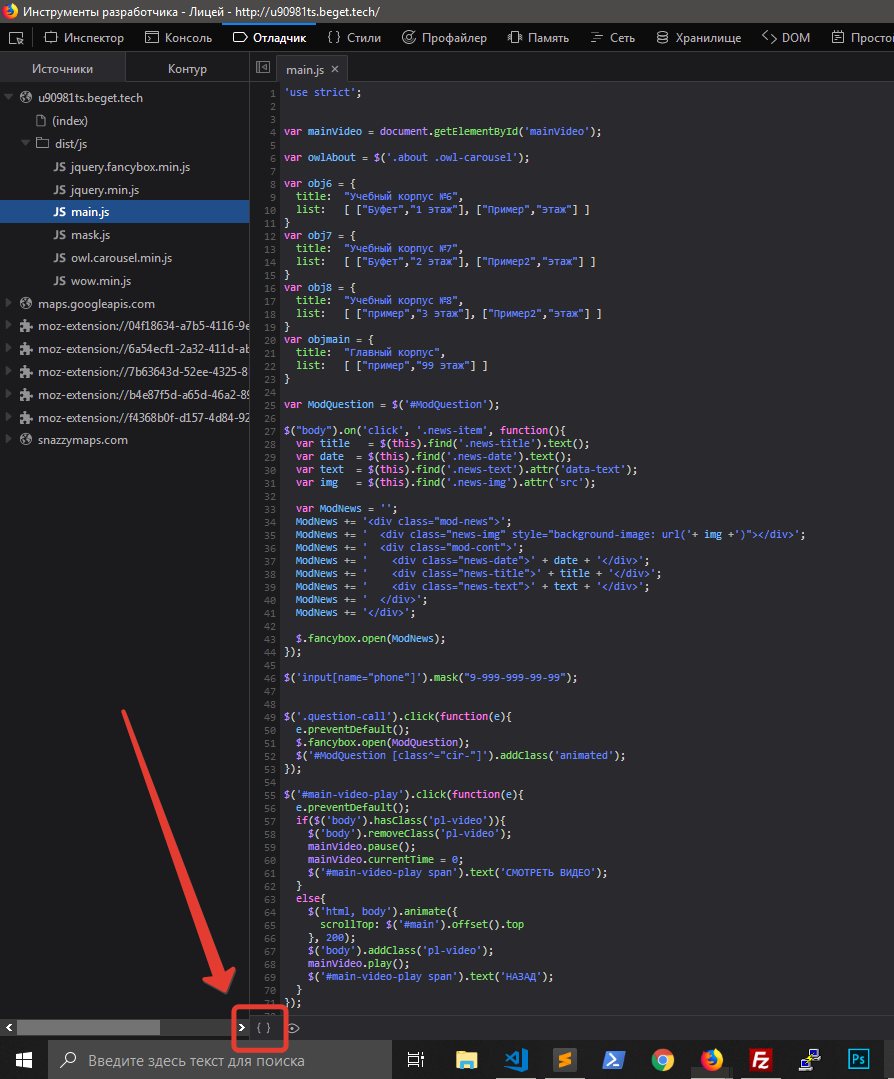894x1079 pixels.
Task: Open the Инспектор panel
Action: pos(84,38)
